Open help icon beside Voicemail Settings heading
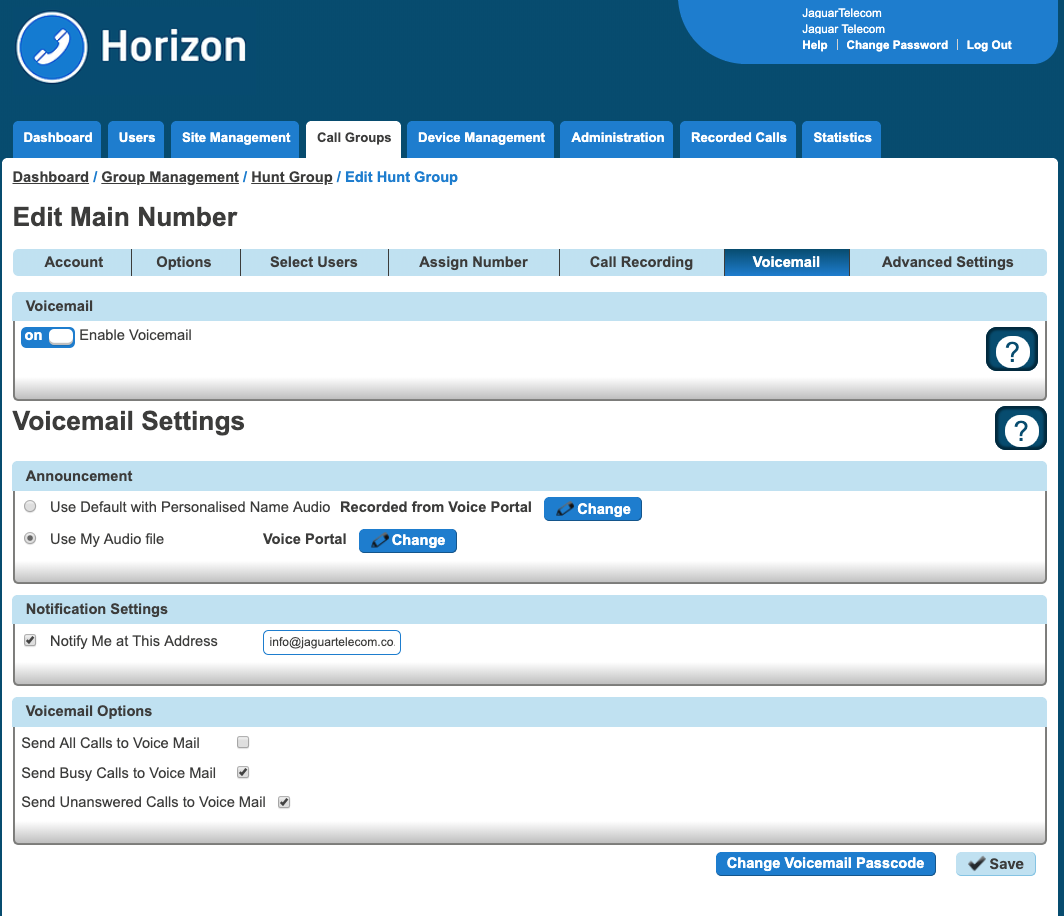Viewport: 1064px width, 916px height. click(x=1020, y=429)
